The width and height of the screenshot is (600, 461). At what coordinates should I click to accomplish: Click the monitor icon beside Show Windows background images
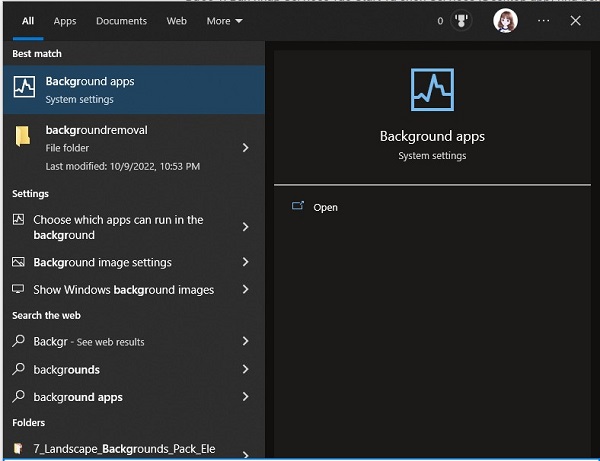(x=19, y=290)
